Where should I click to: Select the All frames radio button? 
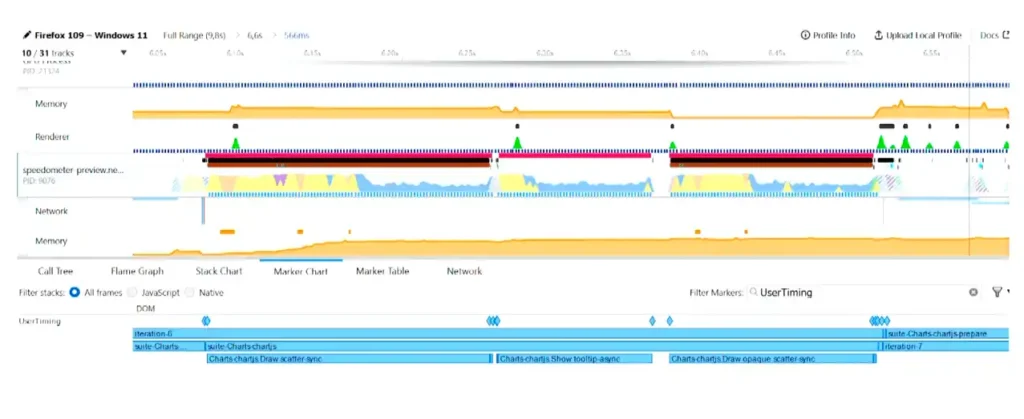[x=74, y=292]
